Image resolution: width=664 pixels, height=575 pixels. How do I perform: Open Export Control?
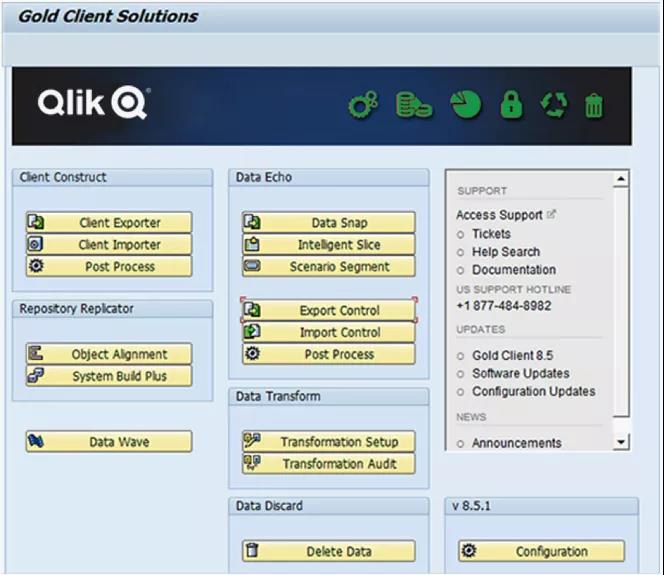coord(329,310)
